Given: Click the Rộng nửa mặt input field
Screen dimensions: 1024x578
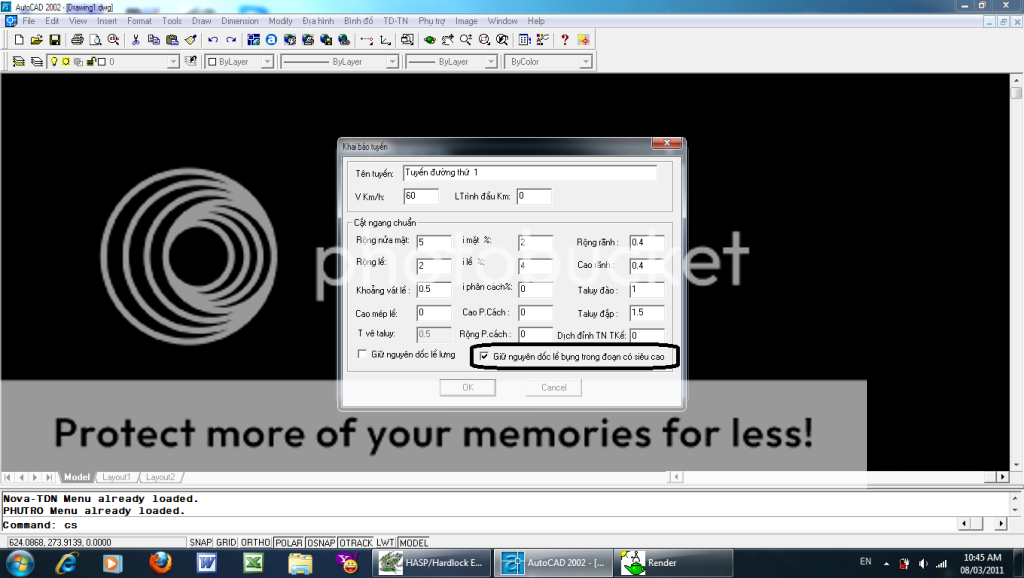Looking at the screenshot, I should 434,242.
